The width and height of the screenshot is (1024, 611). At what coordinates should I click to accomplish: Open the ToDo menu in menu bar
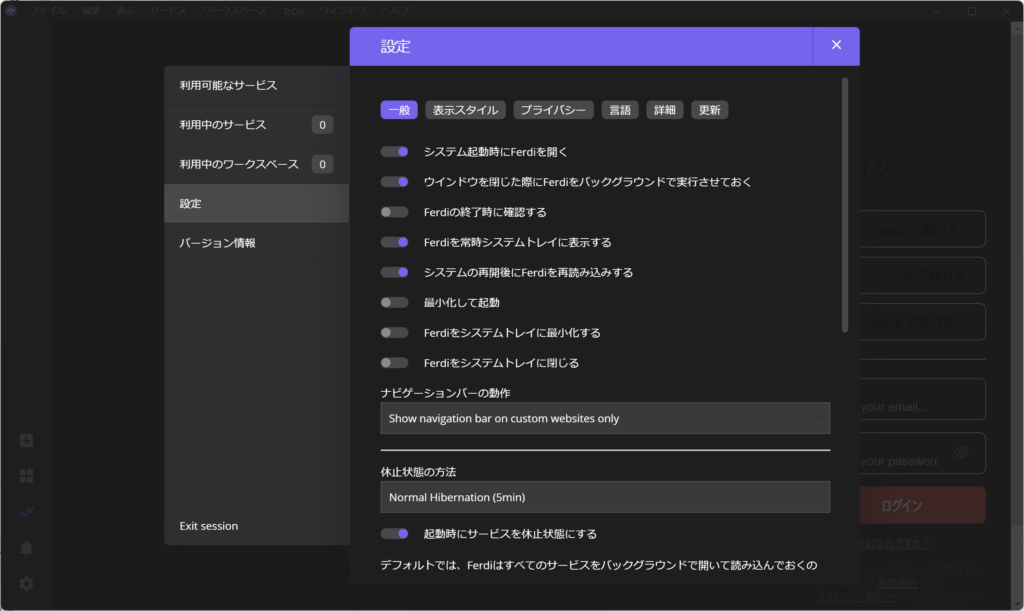click(x=293, y=10)
